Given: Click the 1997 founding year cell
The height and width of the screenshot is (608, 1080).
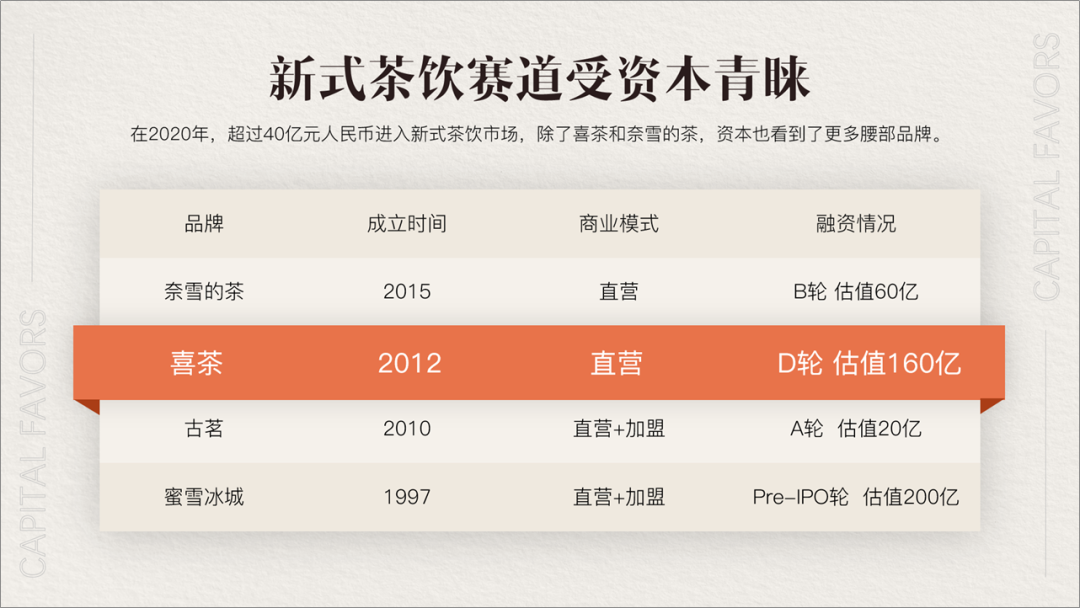Looking at the screenshot, I should click(x=407, y=496).
